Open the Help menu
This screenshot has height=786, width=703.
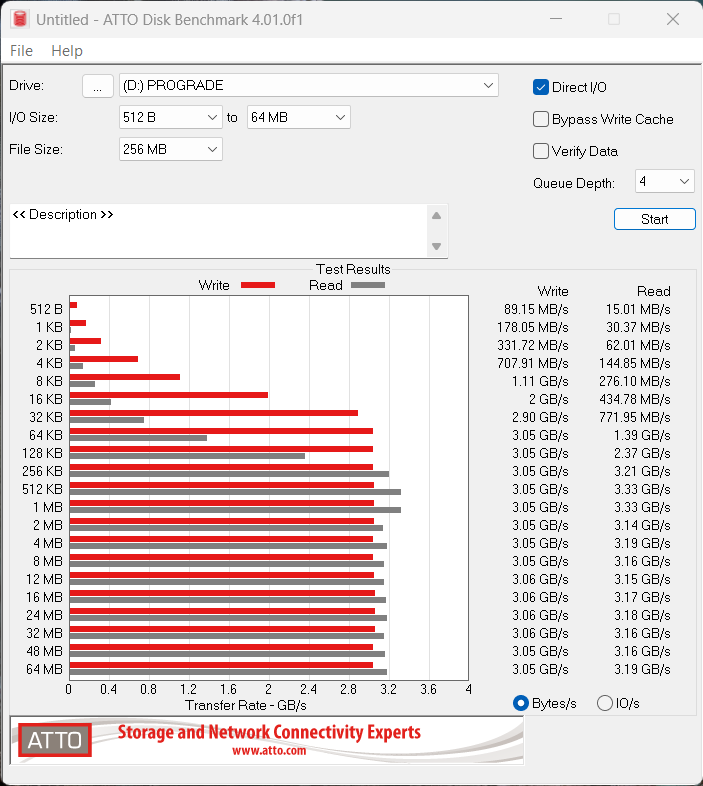pos(67,51)
